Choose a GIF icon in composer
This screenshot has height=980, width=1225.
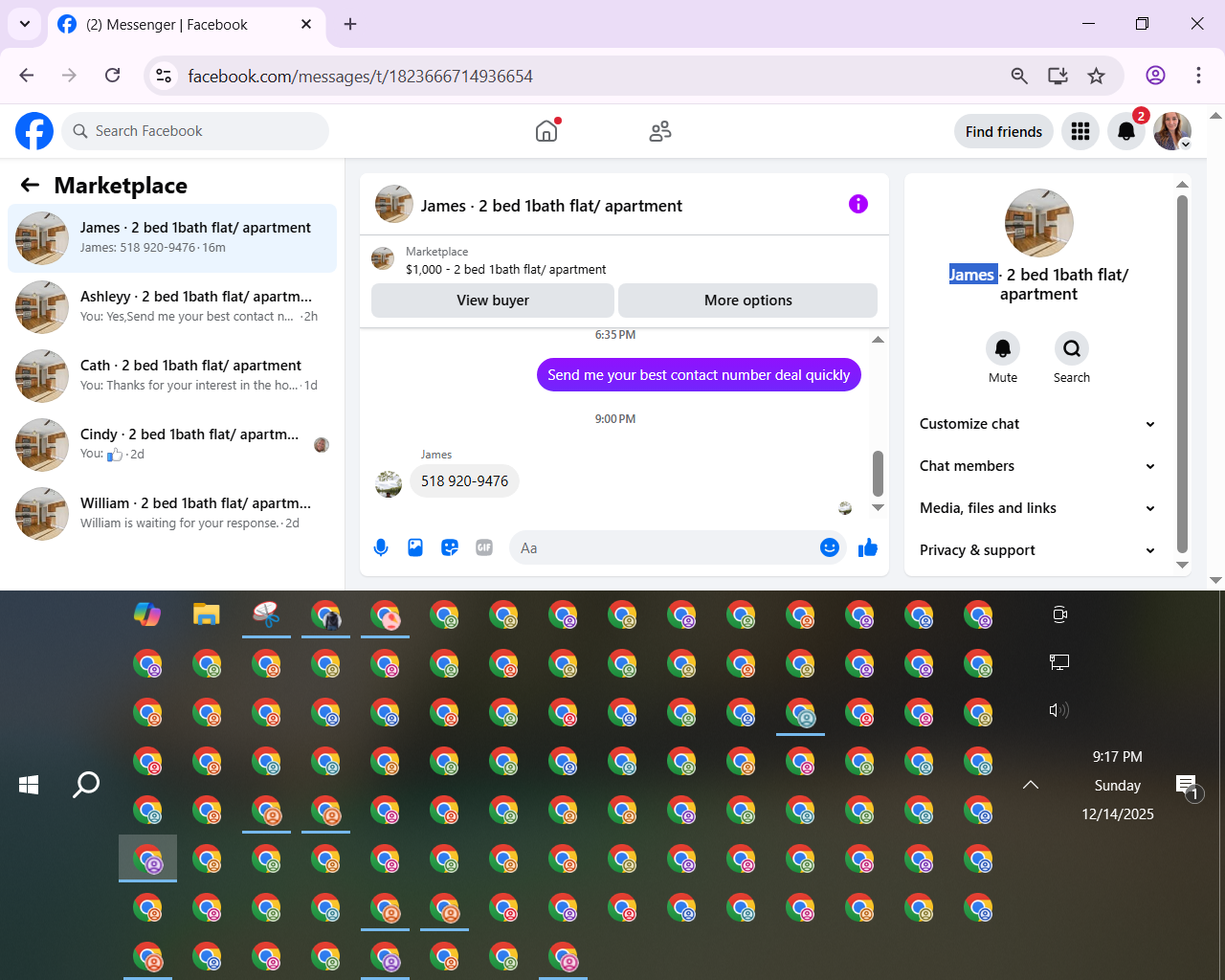(x=484, y=547)
